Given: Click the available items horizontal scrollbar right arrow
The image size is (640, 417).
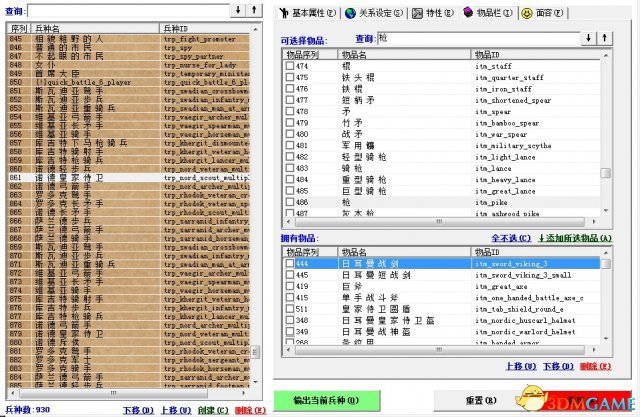Looking at the screenshot, I should 594,222.
